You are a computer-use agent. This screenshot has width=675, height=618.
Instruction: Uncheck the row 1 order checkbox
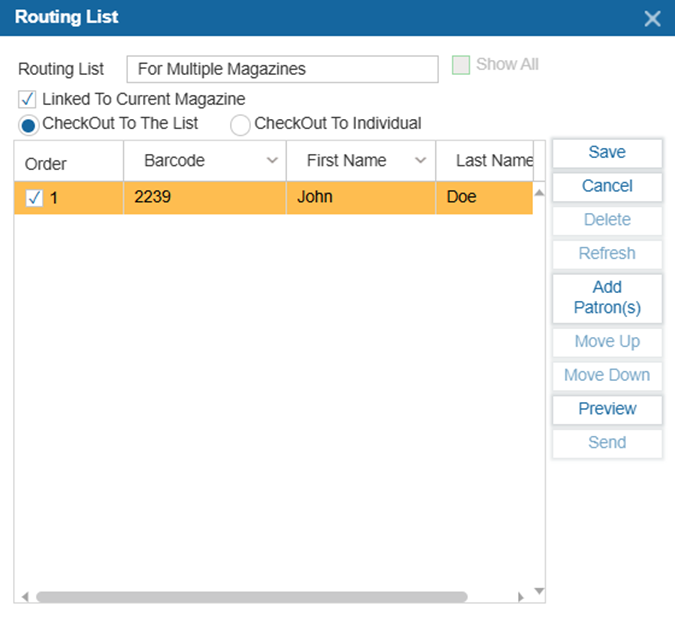34,198
